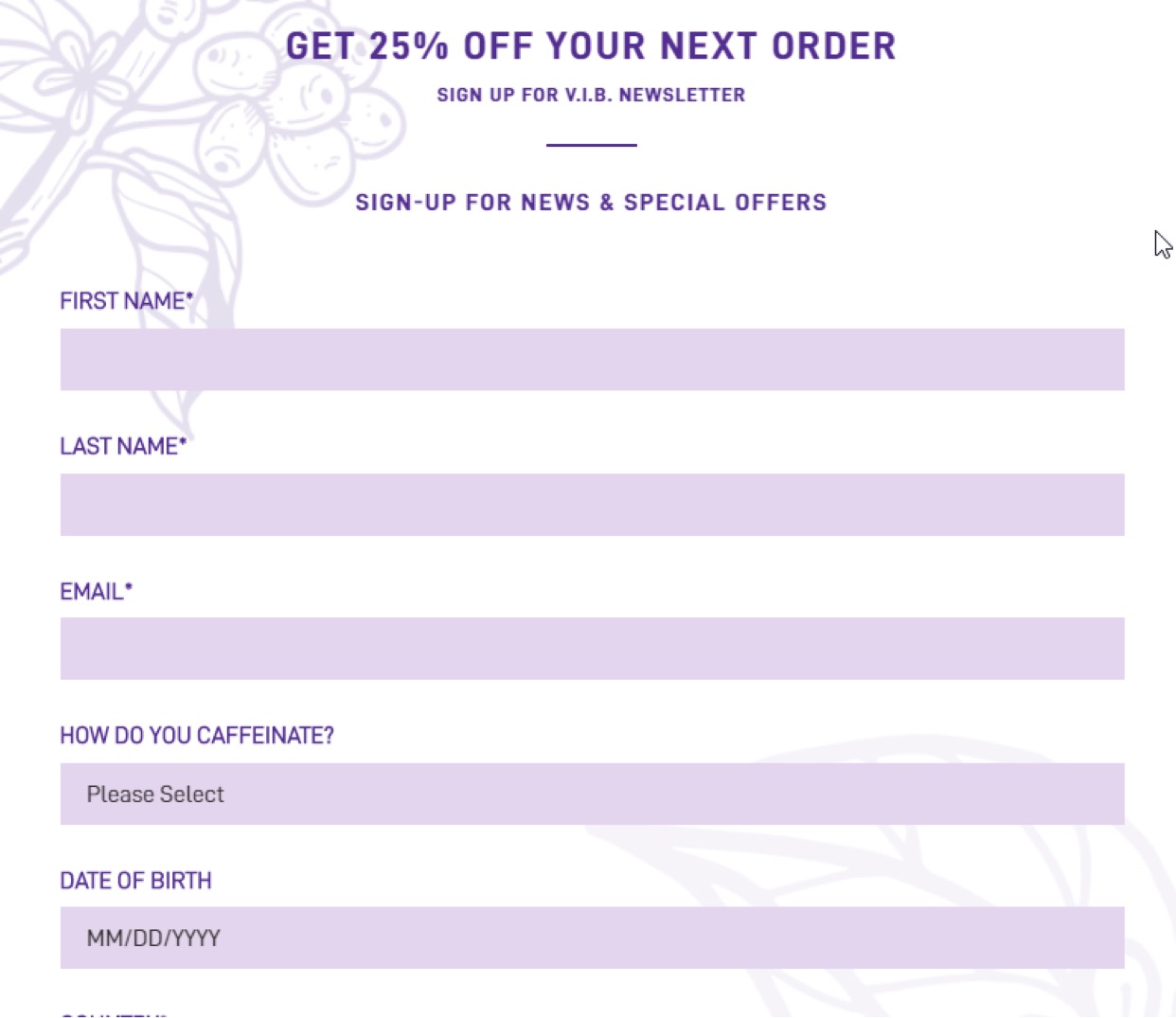The image size is (1176, 1018).
Task: Select the Email input field
Action: click(x=592, y=649)
